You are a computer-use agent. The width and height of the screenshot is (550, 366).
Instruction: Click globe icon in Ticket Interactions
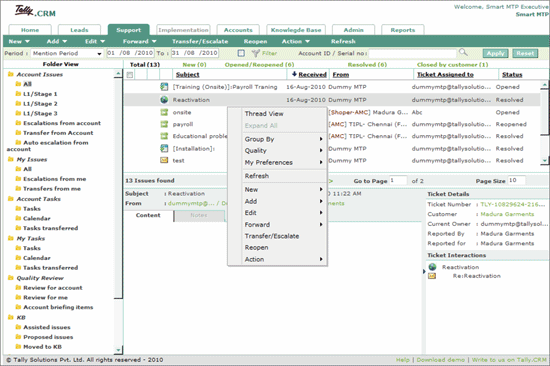[432, 267]
